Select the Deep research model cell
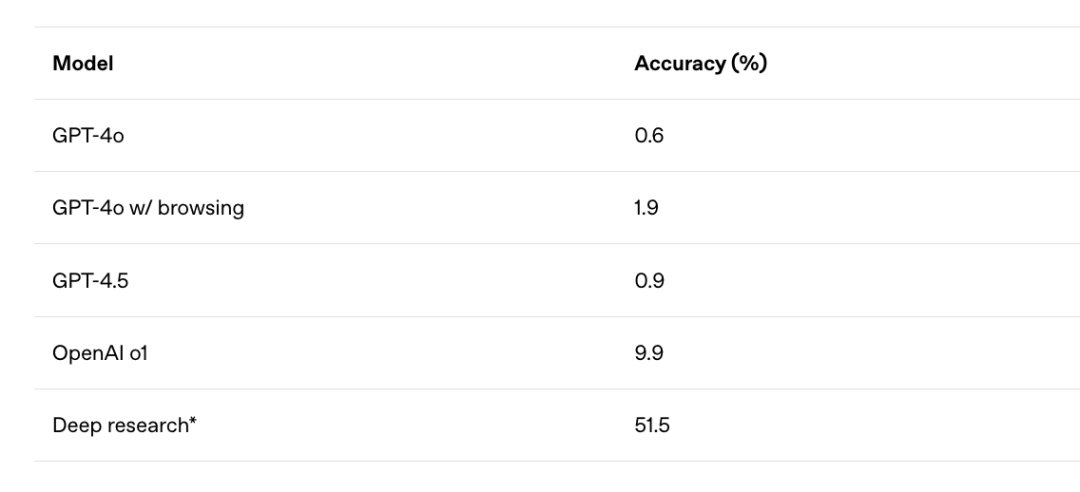1080x492 pixels. point(124,426)
